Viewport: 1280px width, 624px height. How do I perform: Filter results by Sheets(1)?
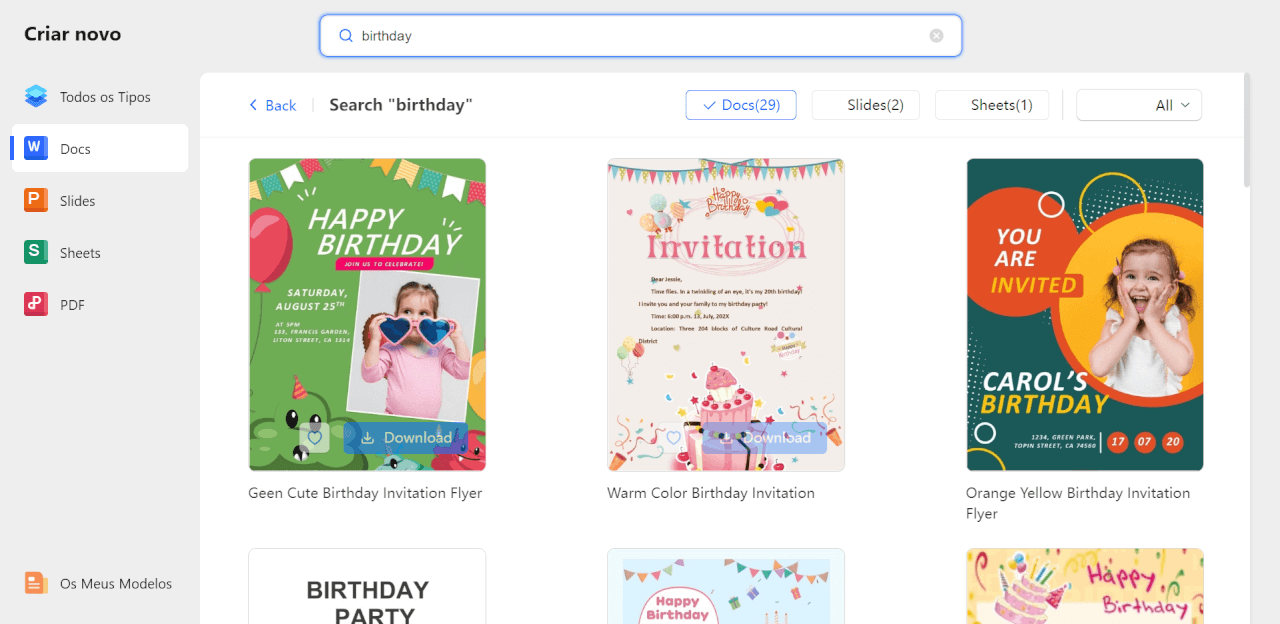point(992,105)
